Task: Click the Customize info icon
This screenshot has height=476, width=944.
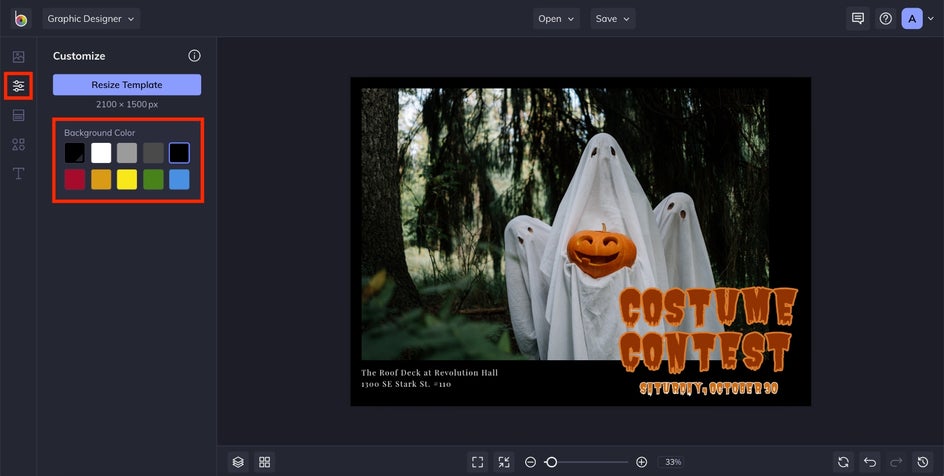Action: point(194,56)
